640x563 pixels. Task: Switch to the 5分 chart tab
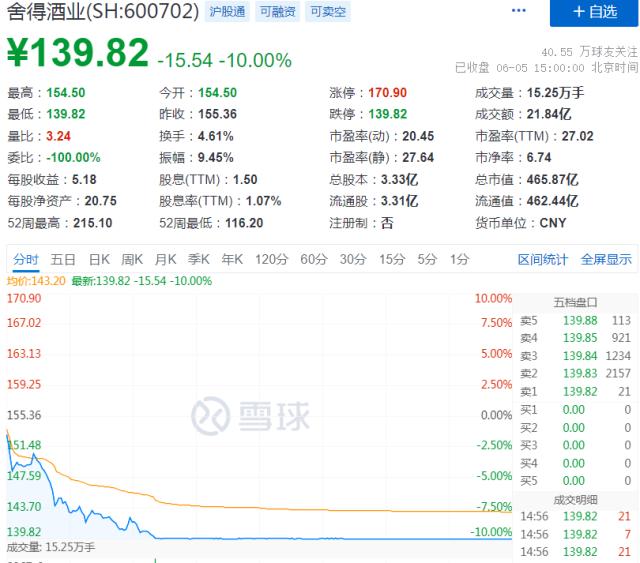tap(427, 259)
